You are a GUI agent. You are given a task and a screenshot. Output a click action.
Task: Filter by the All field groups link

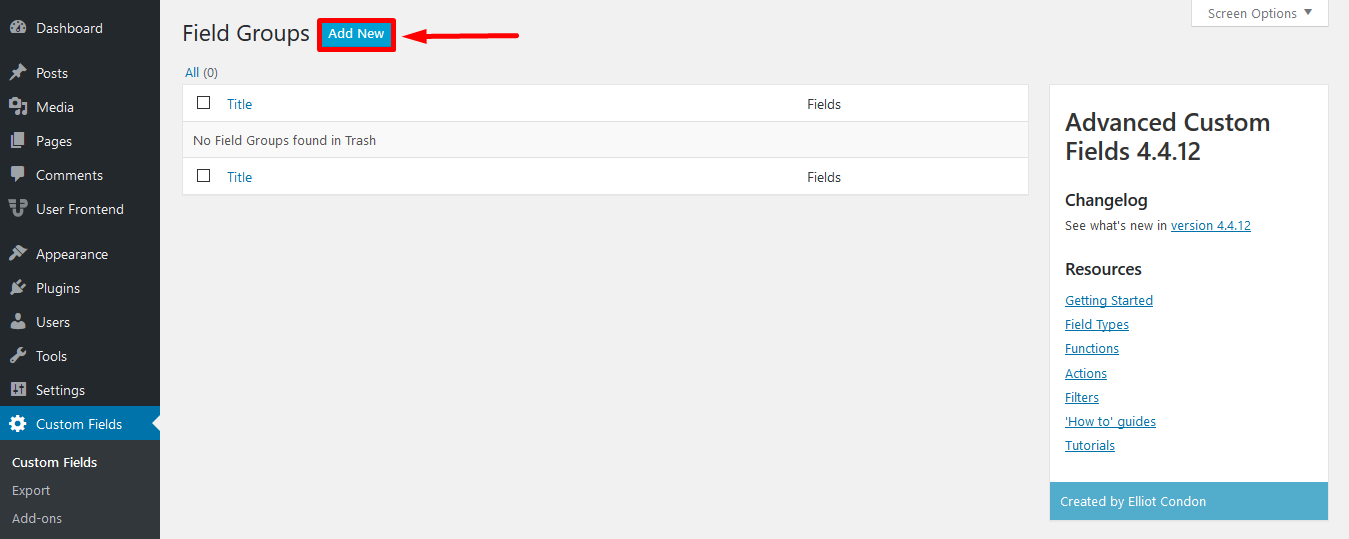tap(192, 72)
